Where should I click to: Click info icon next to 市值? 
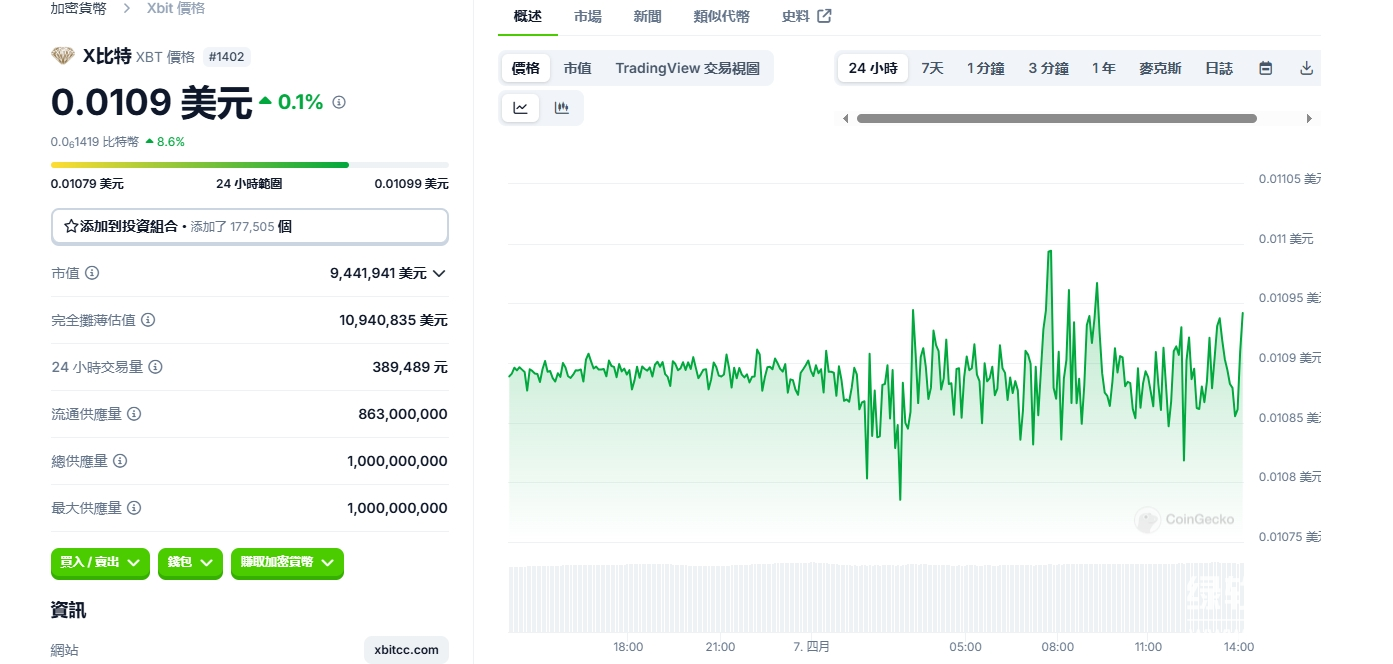click(92, 273)
